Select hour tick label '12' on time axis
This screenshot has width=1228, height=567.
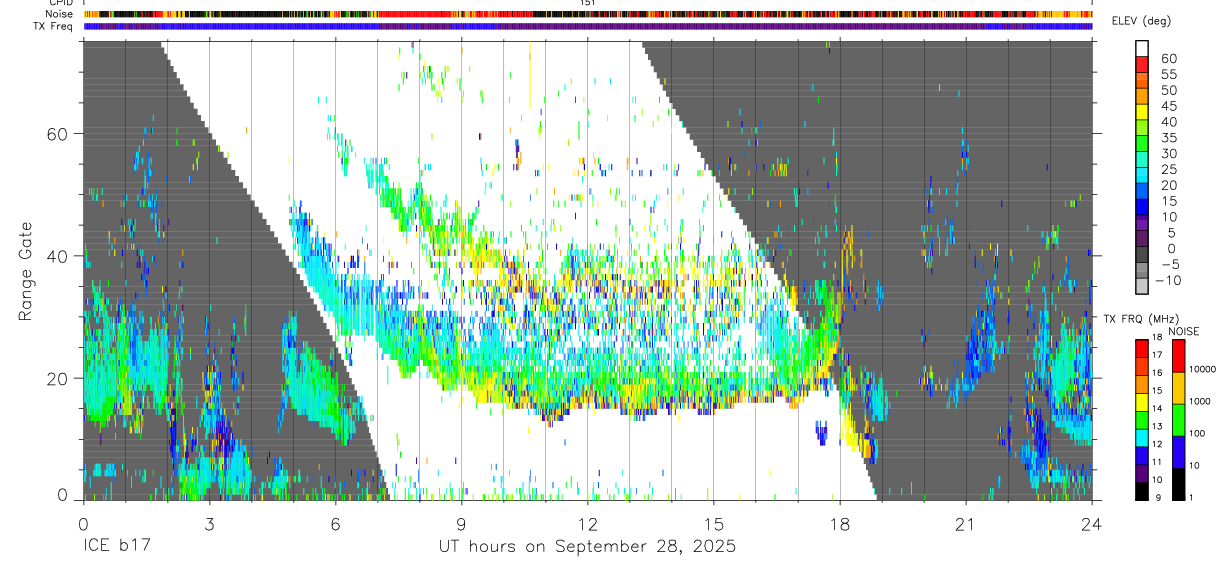pos(588,524)
